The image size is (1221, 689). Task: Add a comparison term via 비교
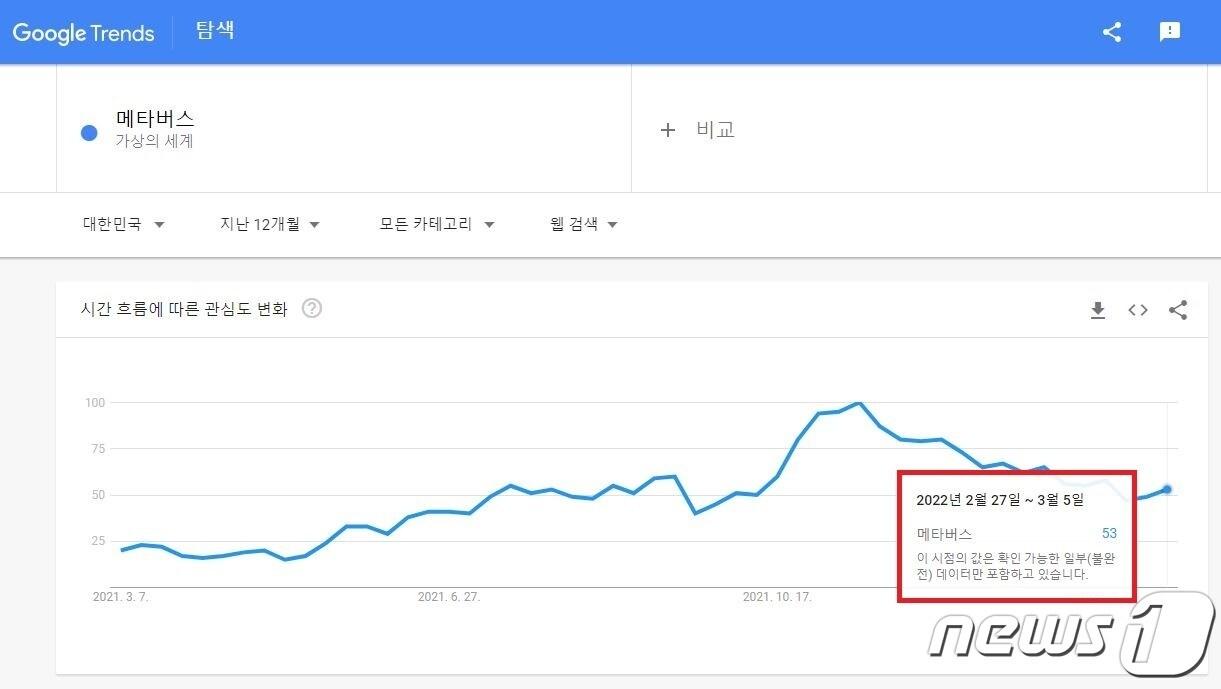pos(698,129)
